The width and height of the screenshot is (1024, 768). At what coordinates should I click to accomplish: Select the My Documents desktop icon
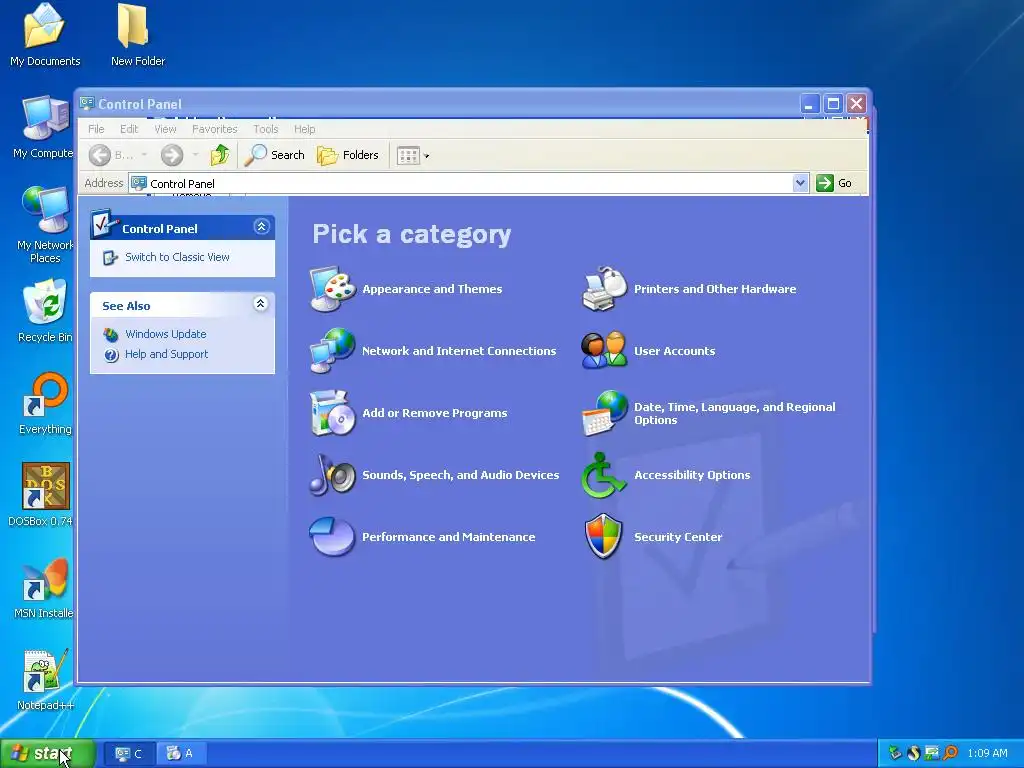click(44, 26)
